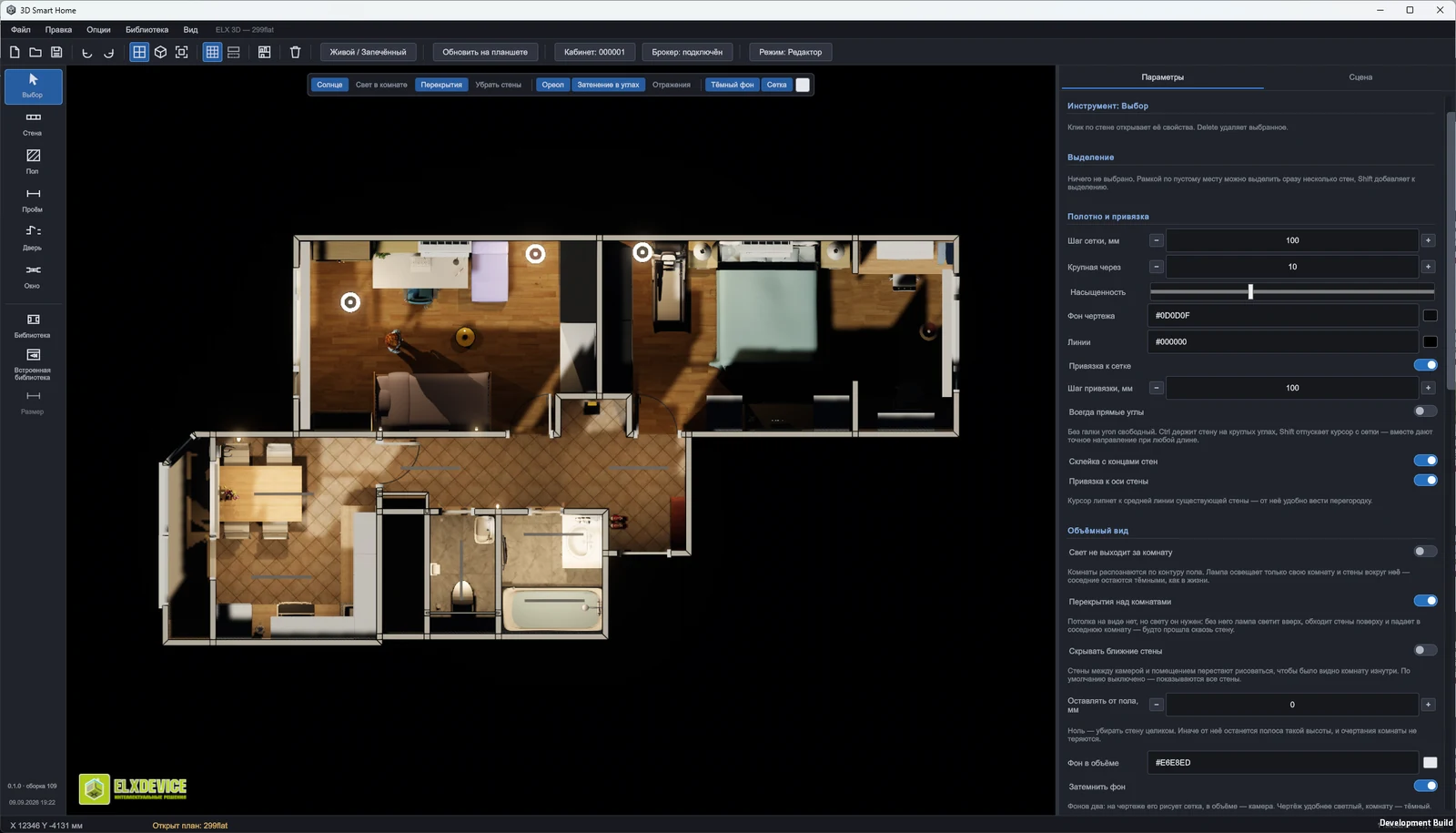Open the Вид menu

[x=190, y=30]
